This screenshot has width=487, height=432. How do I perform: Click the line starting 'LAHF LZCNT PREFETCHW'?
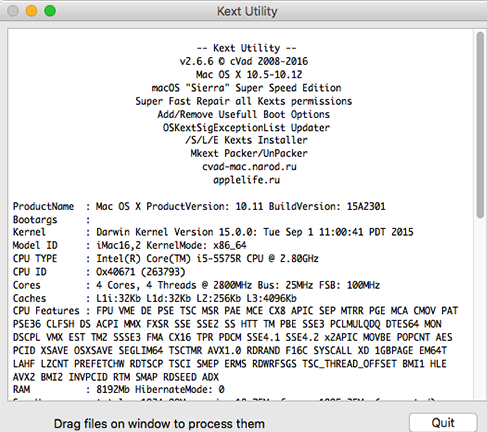(x=230, y=364)
